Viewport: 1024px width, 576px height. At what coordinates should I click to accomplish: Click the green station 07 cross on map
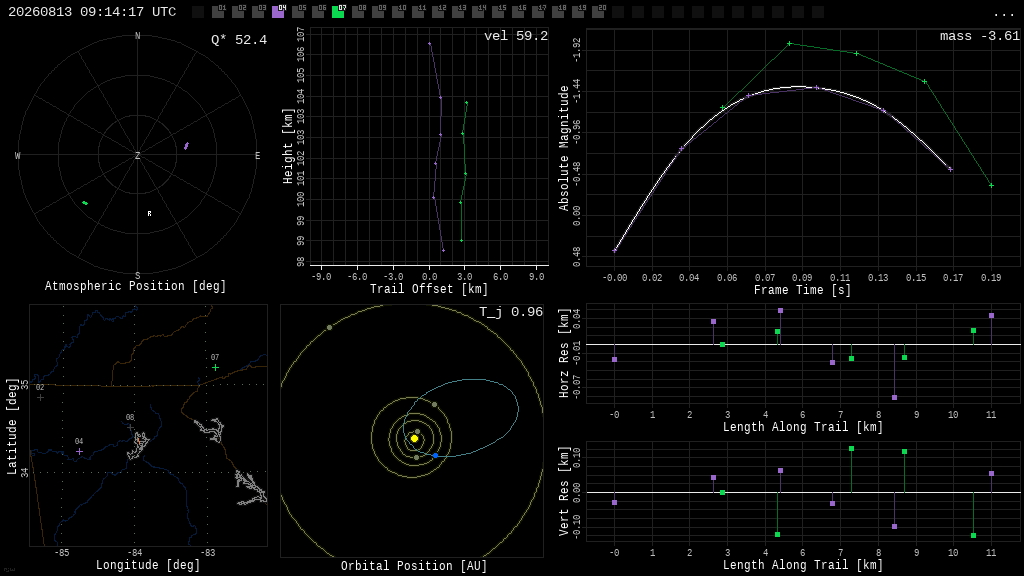pyautogui.click(x=216, y=368)
